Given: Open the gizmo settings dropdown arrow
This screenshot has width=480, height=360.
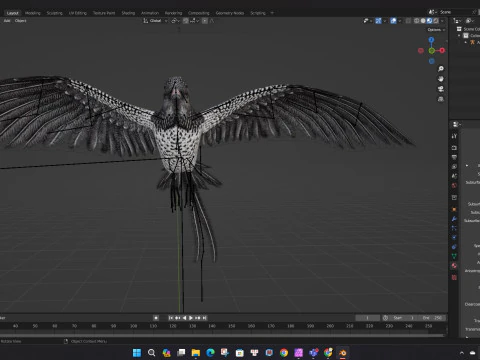Looking at the screenshot, I should pyautogui.click(x=385, y=21).
